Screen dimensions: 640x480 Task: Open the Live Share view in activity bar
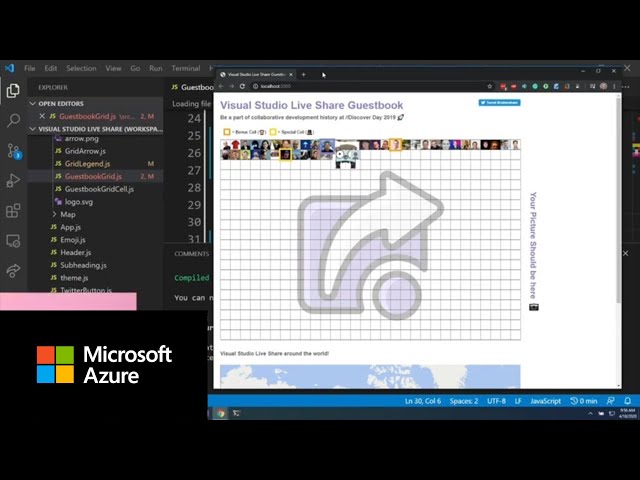pyautogui.click(x=13, y=270)
